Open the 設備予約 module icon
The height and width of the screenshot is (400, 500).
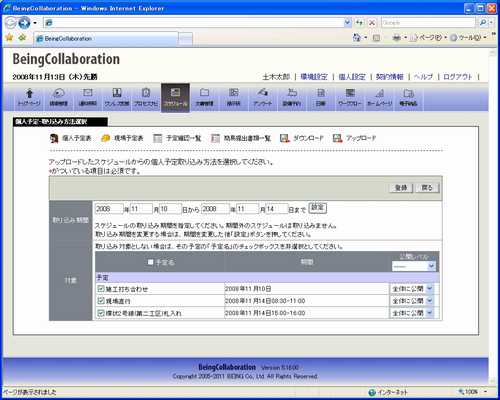tap(292, 97)
